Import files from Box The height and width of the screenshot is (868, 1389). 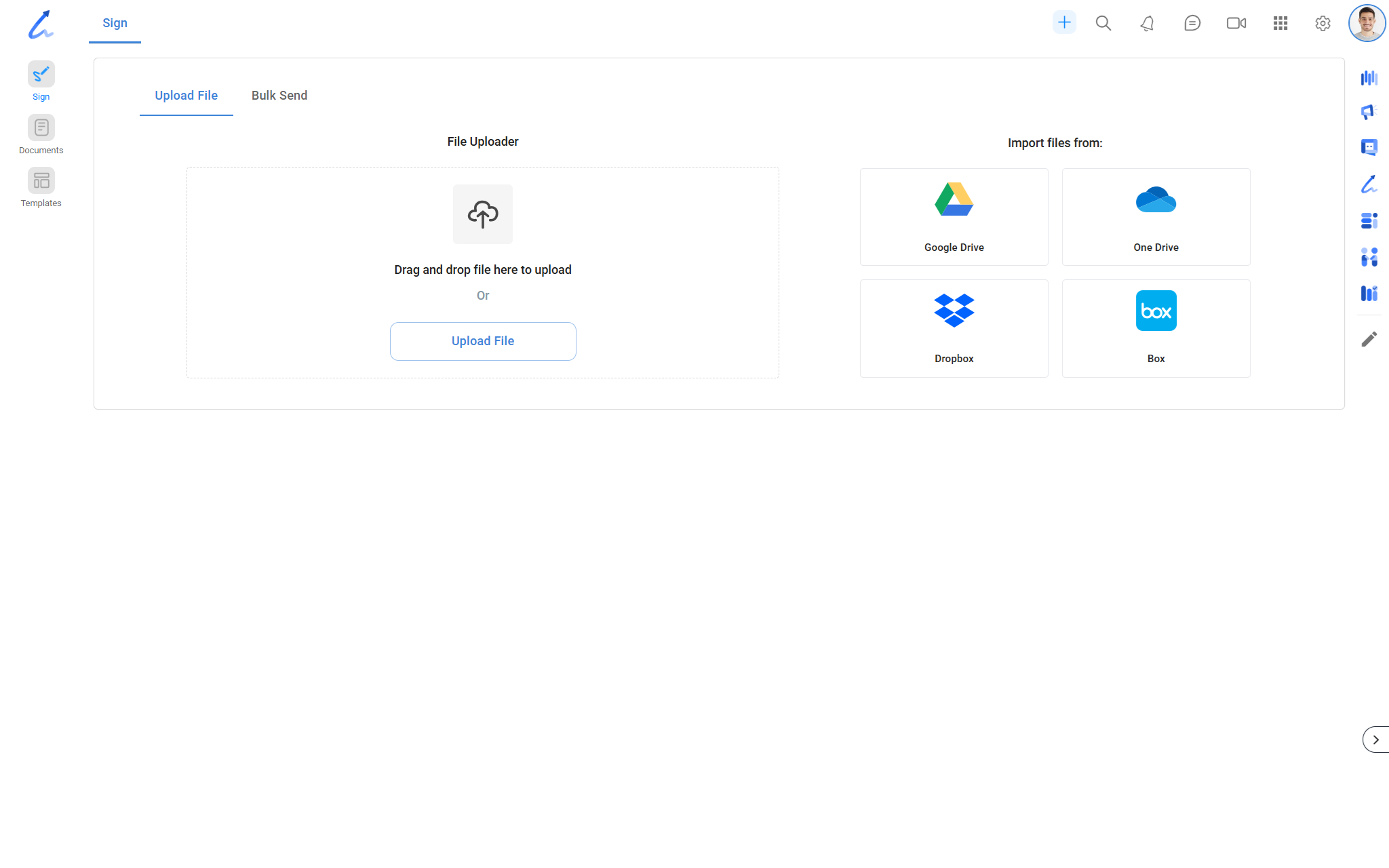click(x=1156, y=328)
